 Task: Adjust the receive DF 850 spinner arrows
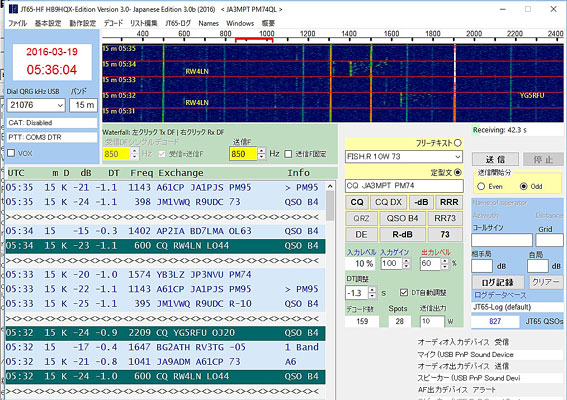[134, 154]
